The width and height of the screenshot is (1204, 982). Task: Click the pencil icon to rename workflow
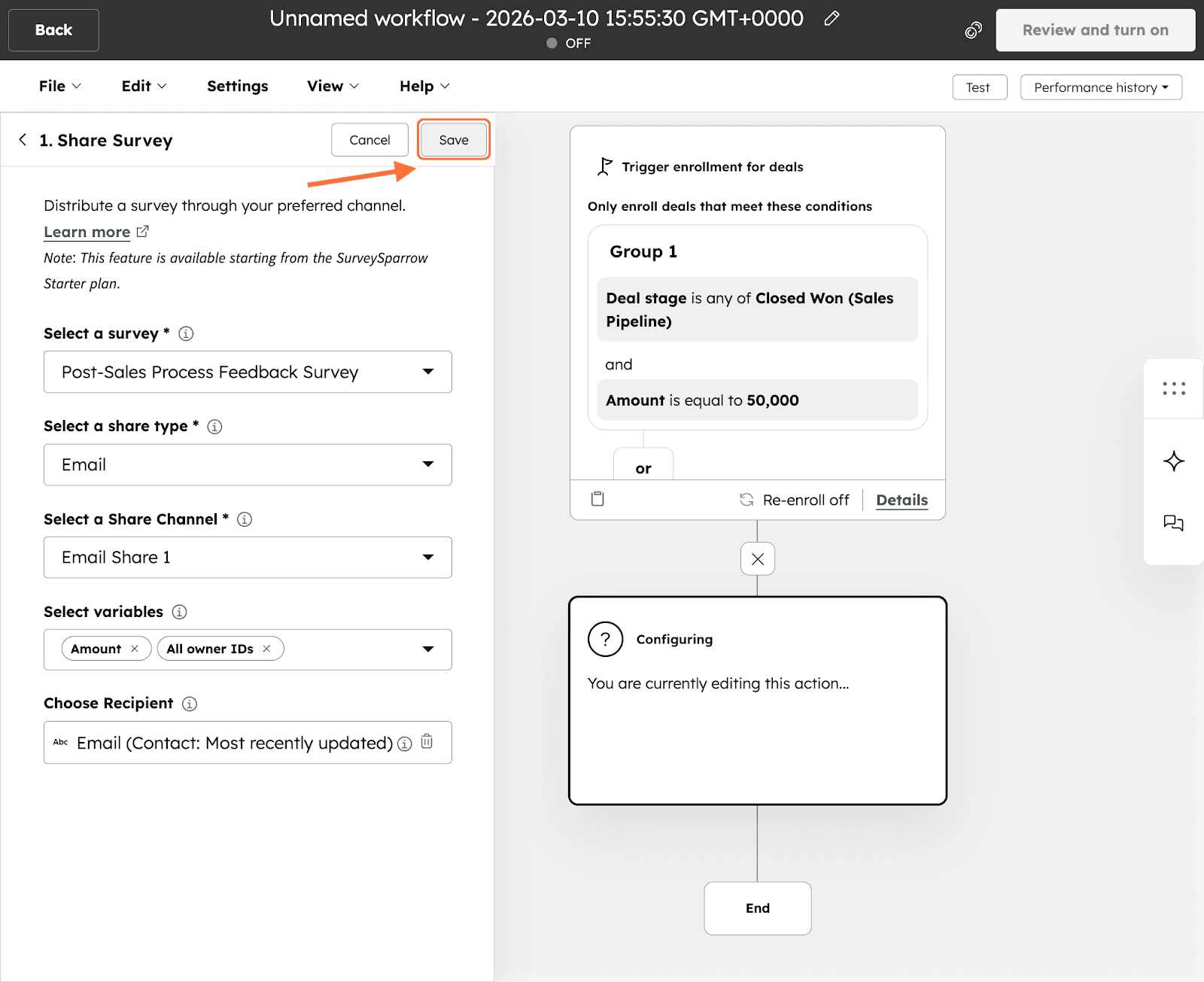point(832,19)
